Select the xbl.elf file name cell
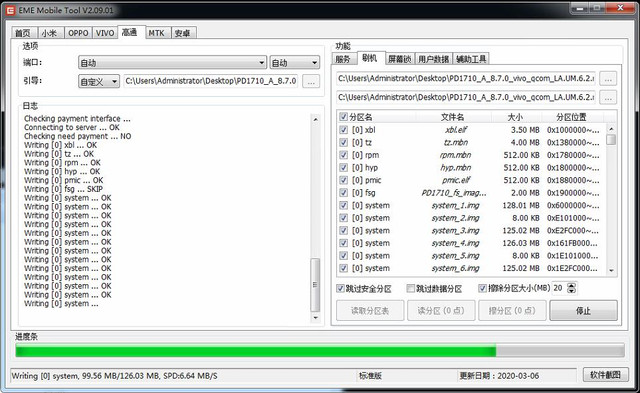The height and width of the screenshot is (393, 640). pyautogui.click(x=456, y=130)
